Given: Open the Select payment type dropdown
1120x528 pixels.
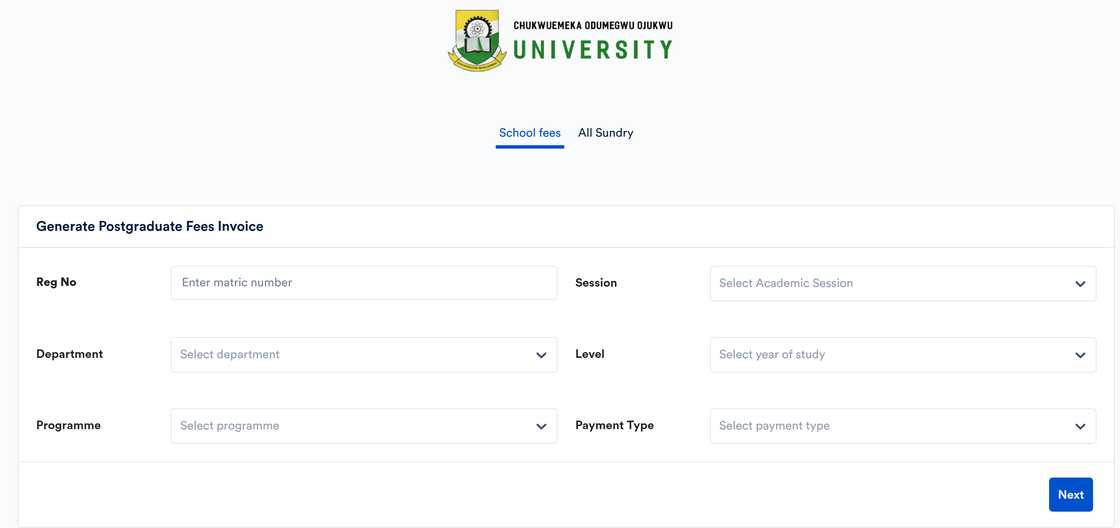Looking at the screenshot, I should pos(903,426).
